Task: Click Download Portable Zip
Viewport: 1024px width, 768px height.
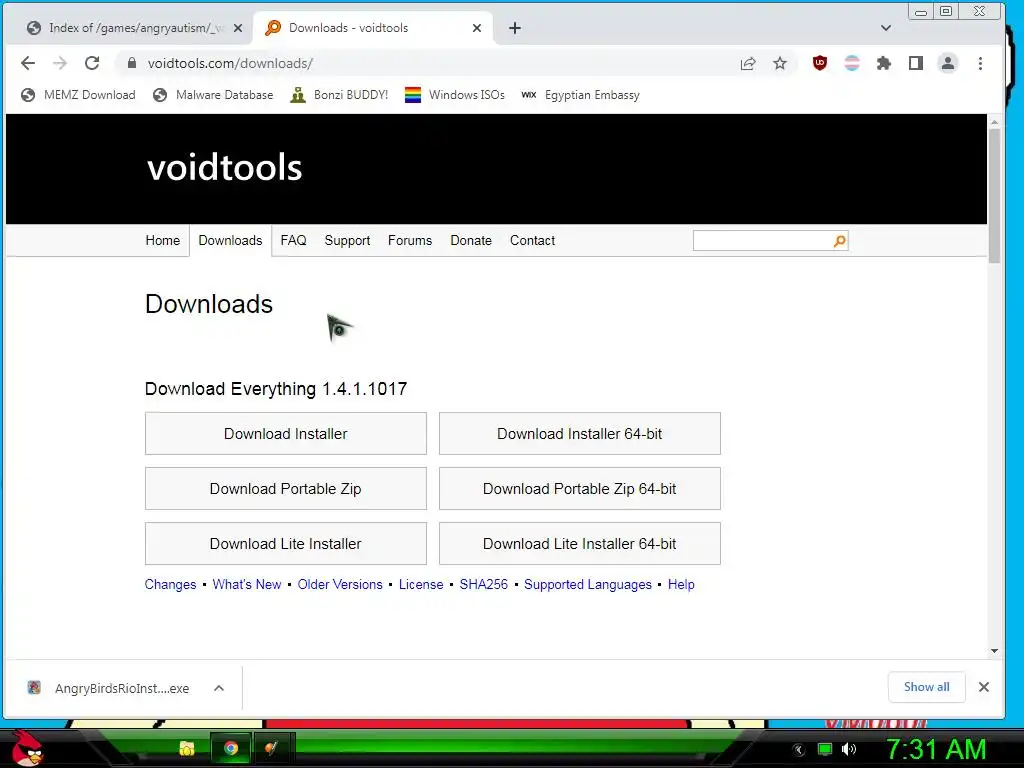Action: (285, 488)
